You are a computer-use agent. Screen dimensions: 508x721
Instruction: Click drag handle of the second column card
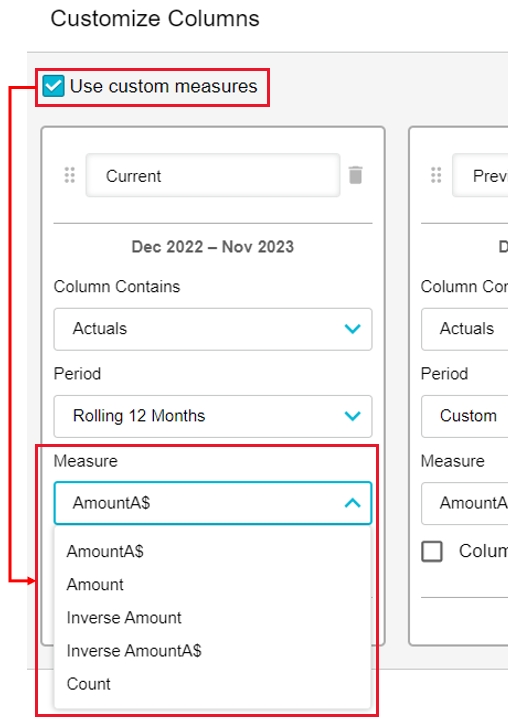(x=436, y=175)
